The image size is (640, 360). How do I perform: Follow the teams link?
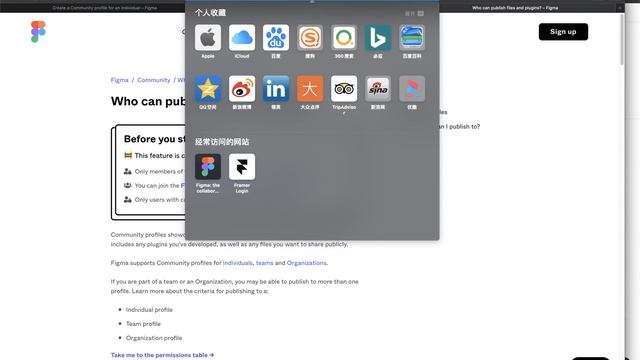pos(264,263)
